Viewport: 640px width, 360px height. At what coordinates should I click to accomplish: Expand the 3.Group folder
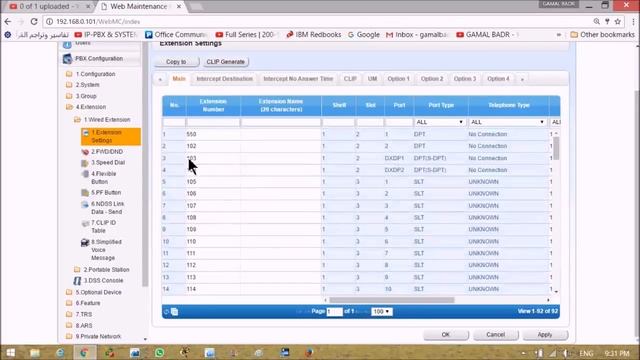tap(69, 96)
